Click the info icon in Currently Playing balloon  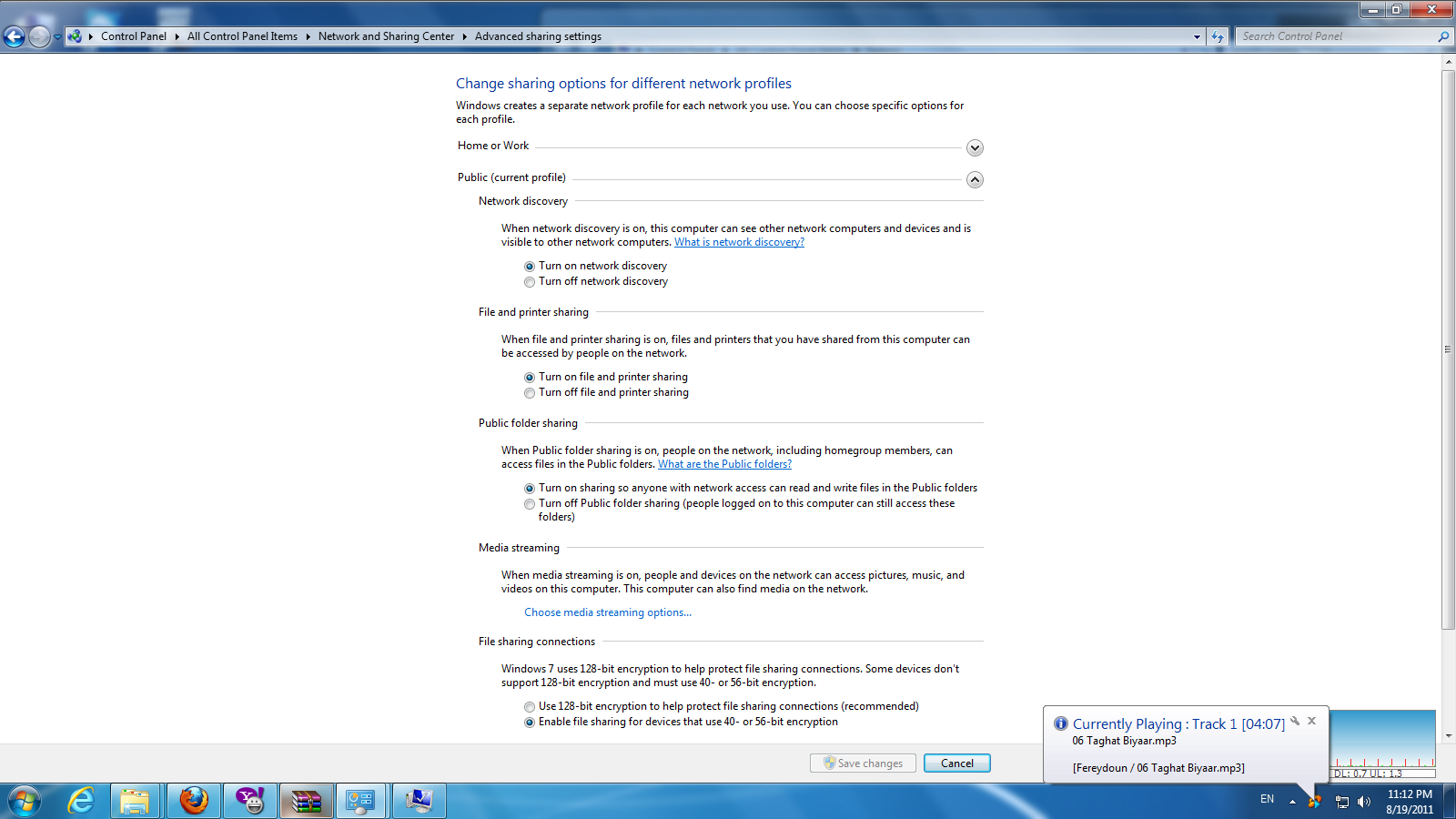click(x=1061, y=723)
